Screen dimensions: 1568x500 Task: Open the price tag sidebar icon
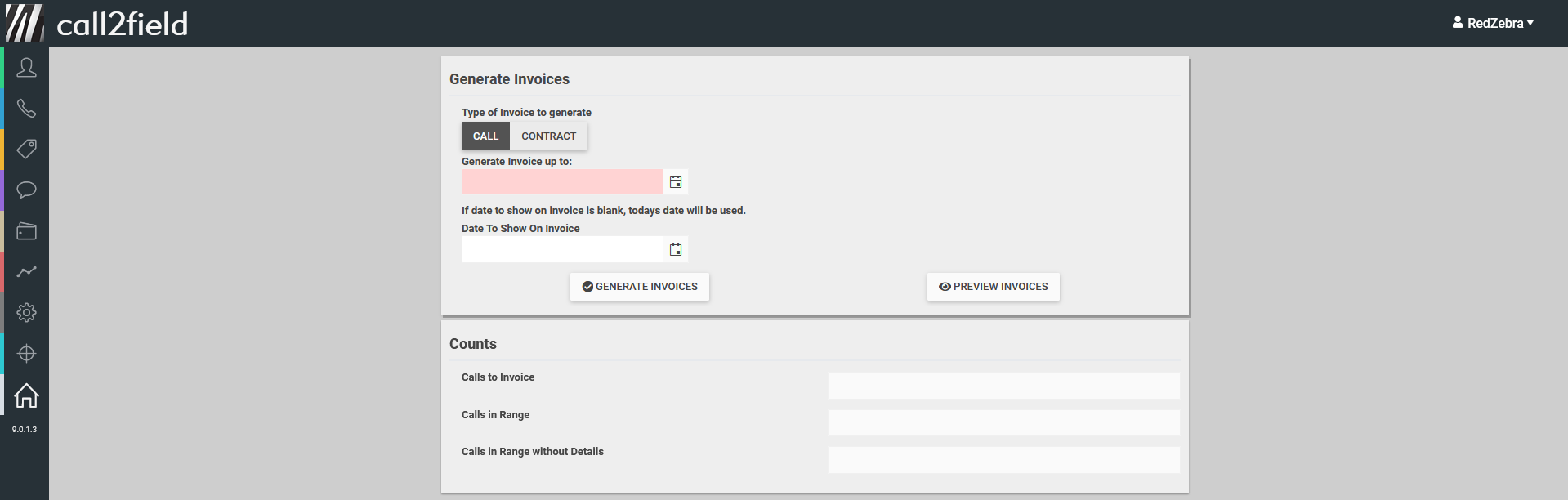click(x=26, y=149)
